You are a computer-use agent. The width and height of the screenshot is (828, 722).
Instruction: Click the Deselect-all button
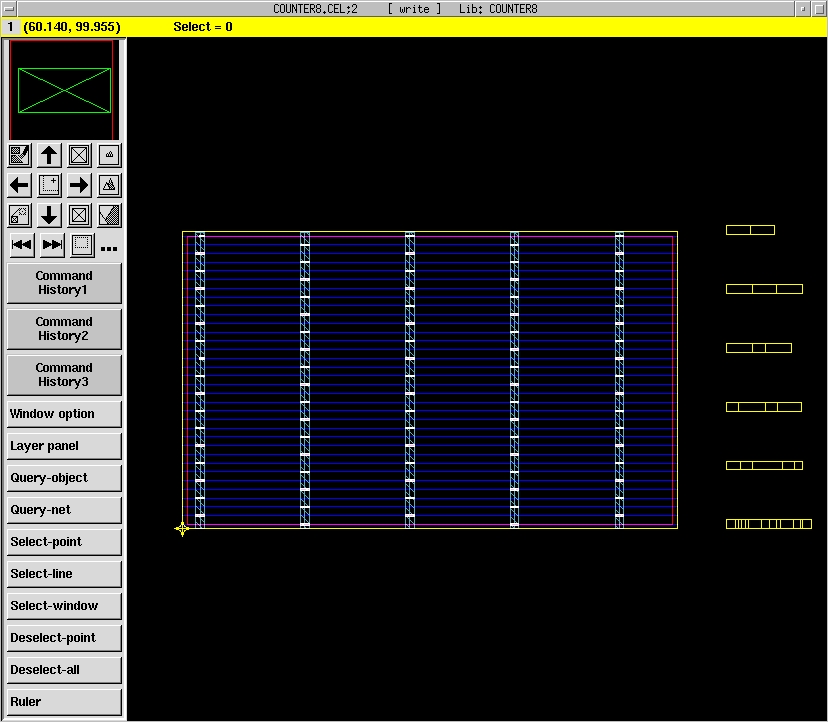(x=64, y=670)
